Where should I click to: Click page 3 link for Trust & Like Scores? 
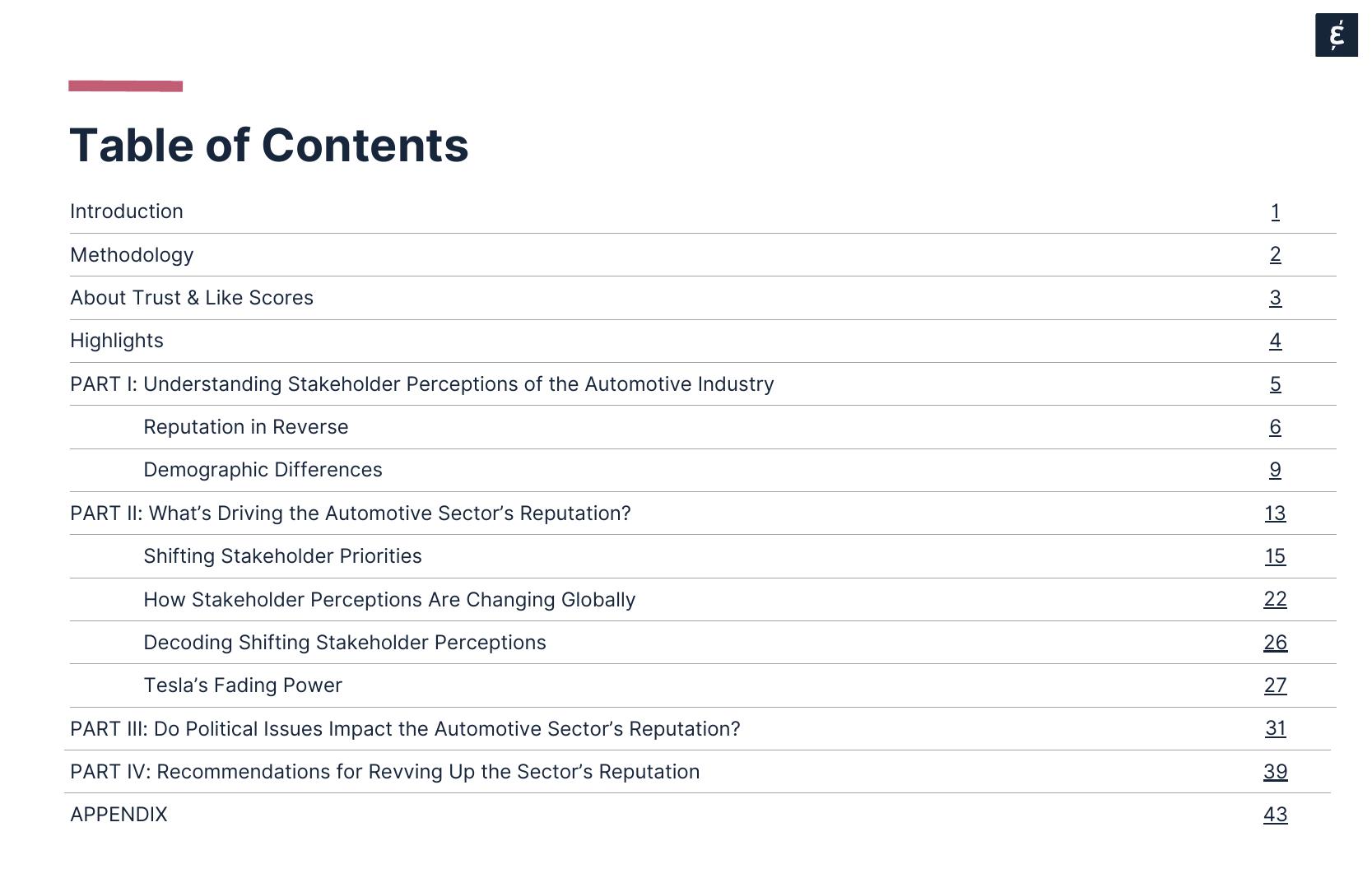point(1275,298)
